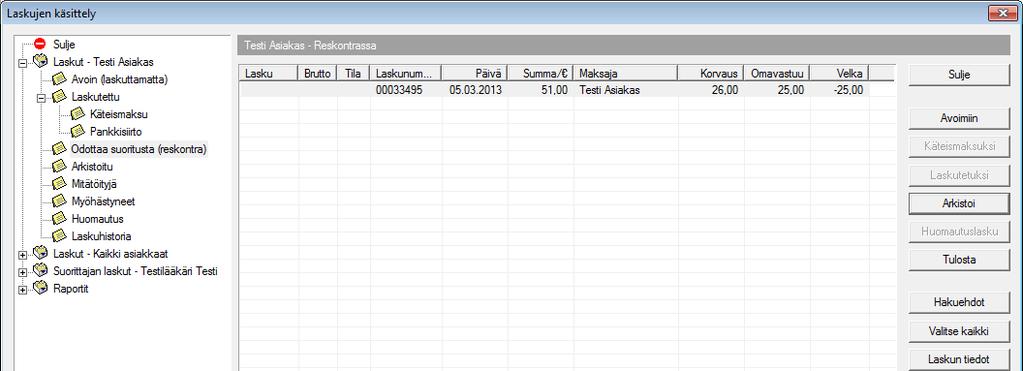Click the Laskuhistoria folder icon
Image resolution: width=1023 pixels, height=371 pixels.
(59, 236)
